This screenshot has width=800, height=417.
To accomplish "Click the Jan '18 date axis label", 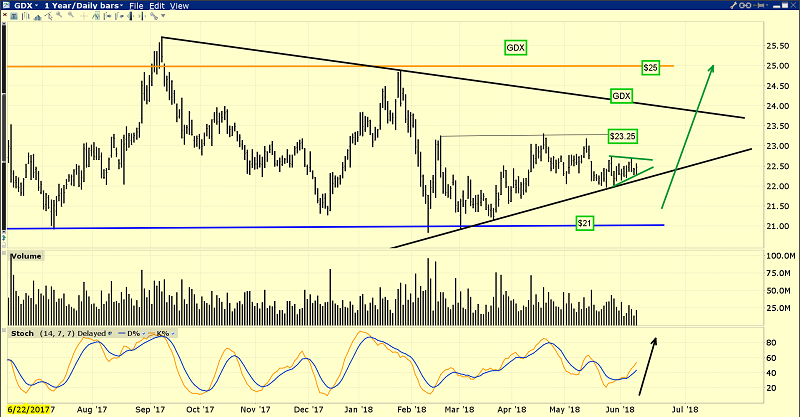I will click(359, 409).
